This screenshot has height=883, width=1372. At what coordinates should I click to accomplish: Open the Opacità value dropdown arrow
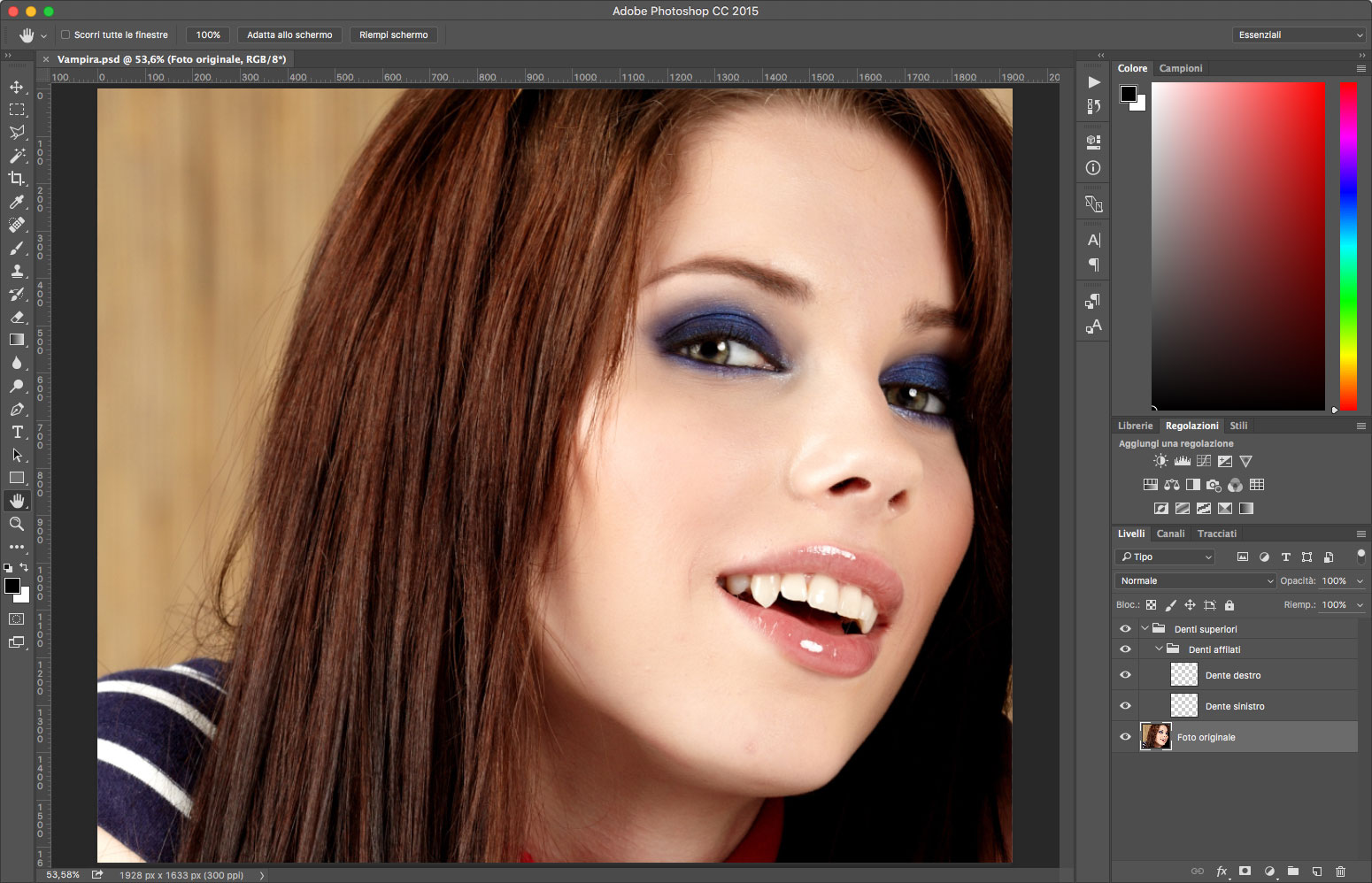[x=1360, y=581]
